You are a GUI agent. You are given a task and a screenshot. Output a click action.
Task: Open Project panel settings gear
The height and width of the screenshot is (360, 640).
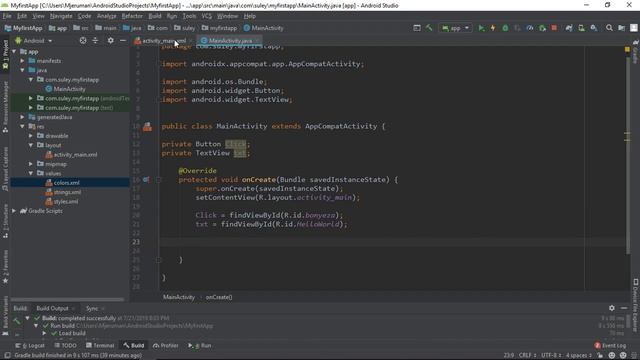111,40
